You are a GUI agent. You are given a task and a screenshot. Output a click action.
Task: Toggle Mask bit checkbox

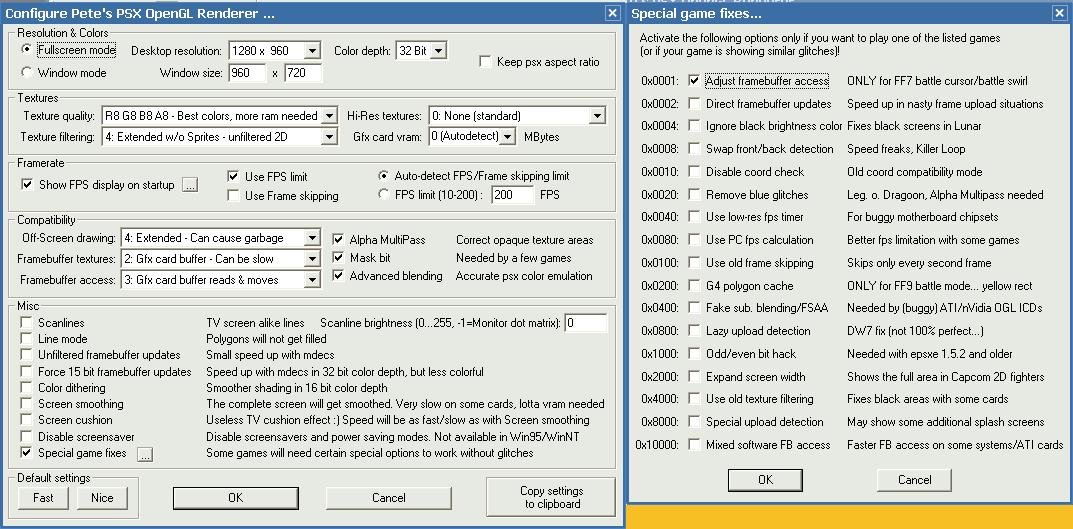coord(338,258)
